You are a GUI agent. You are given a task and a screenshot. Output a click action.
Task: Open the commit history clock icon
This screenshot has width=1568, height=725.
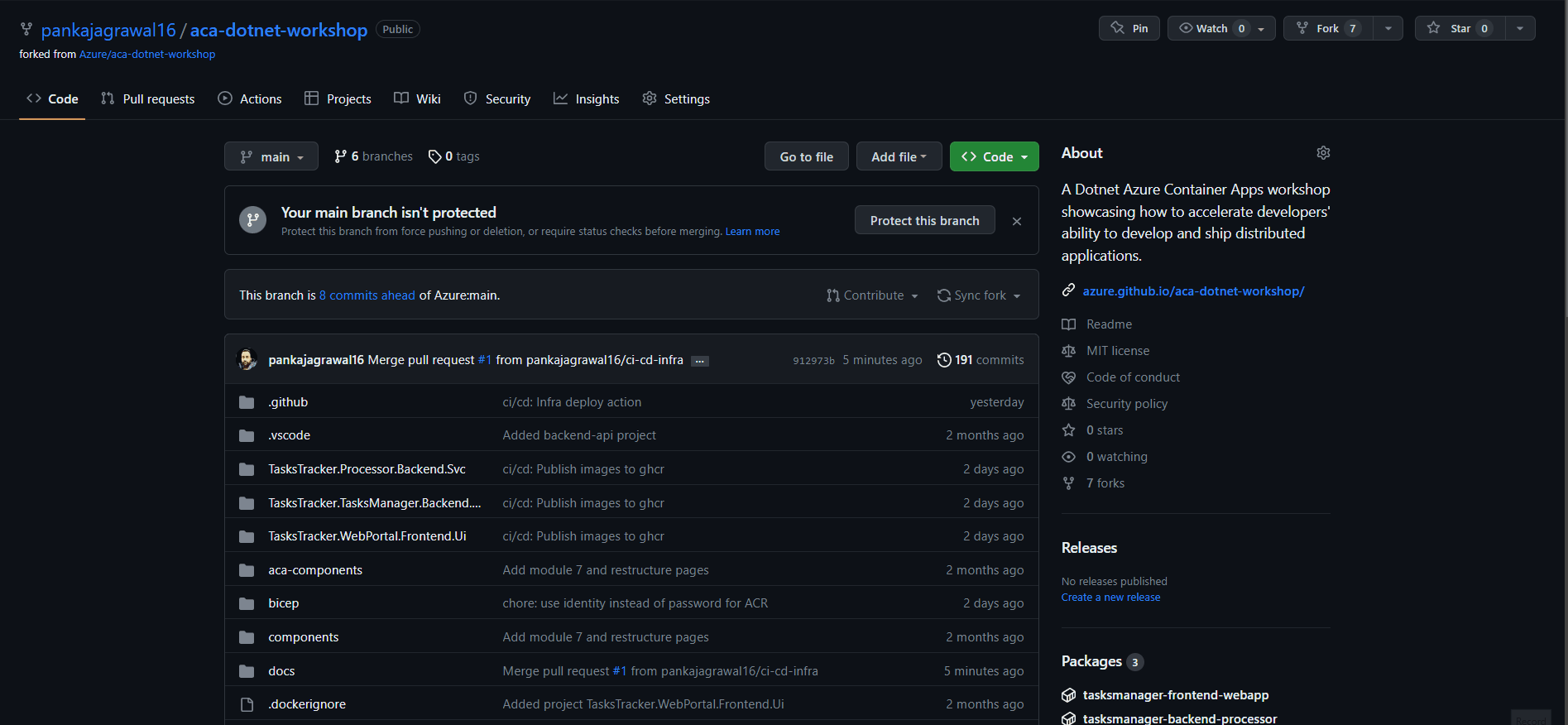[944, 360]
